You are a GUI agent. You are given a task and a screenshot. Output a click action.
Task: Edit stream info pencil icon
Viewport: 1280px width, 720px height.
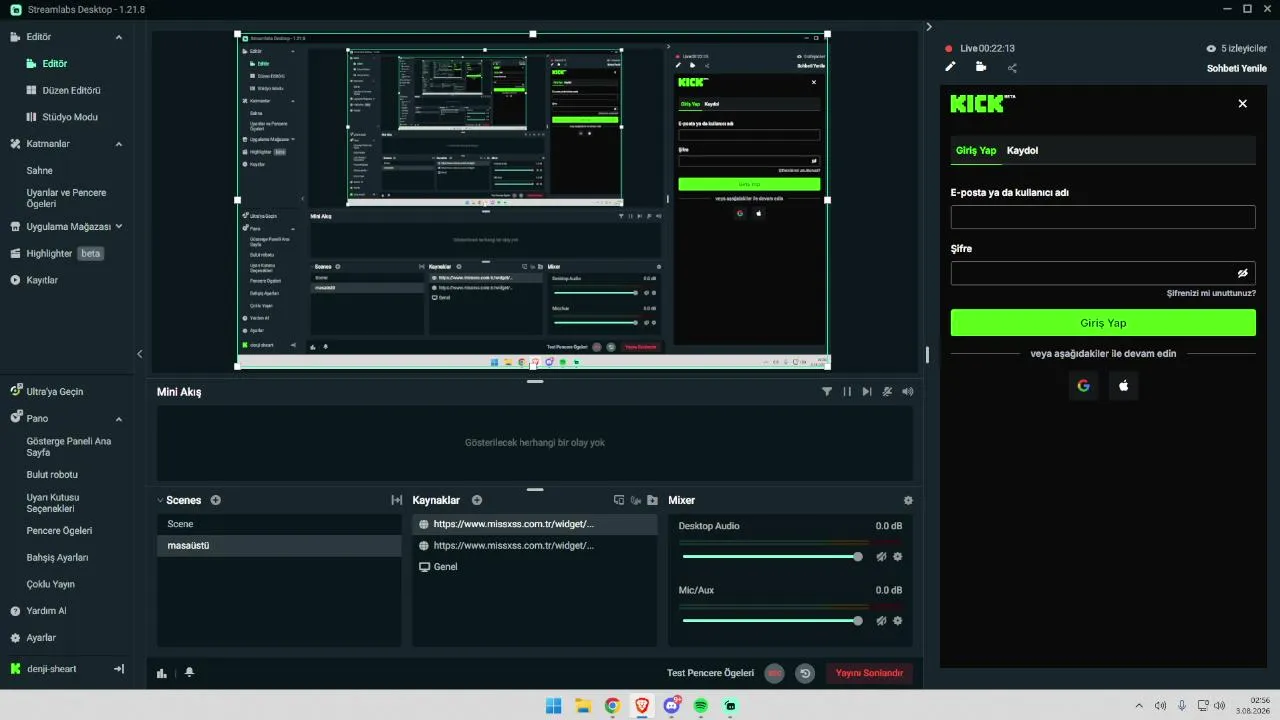pyautogui.click(x=951, y=67)
